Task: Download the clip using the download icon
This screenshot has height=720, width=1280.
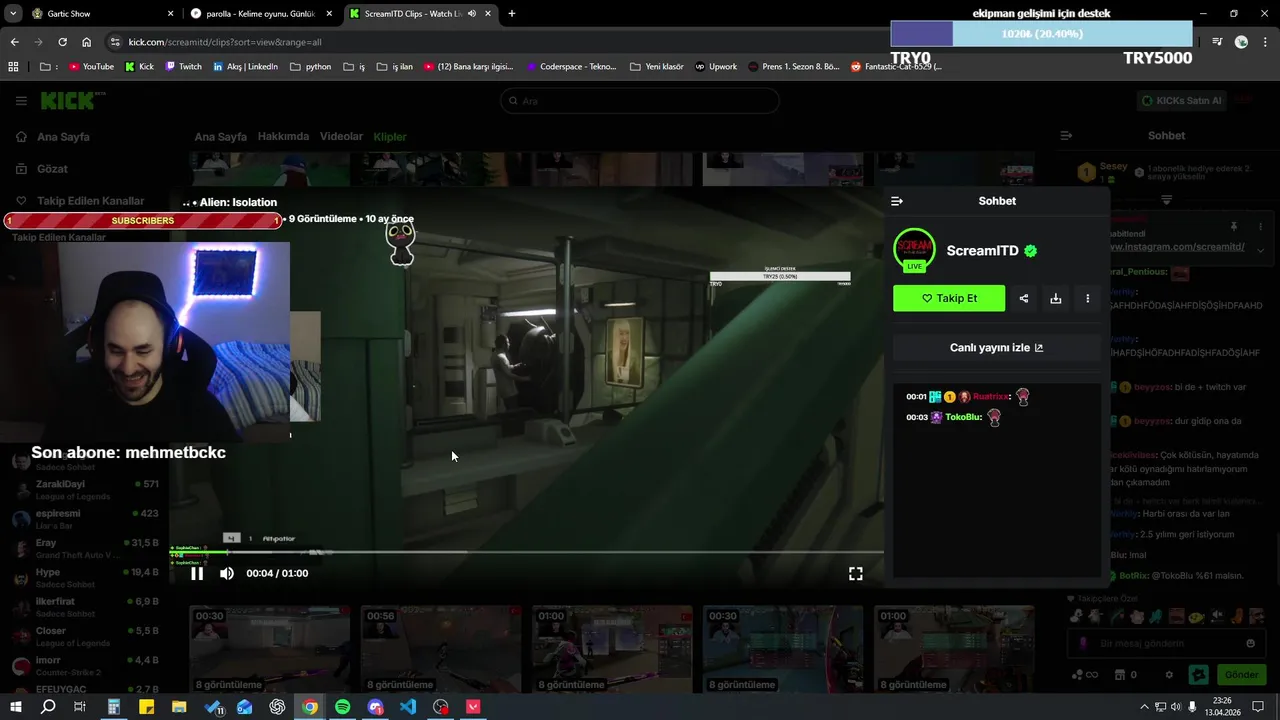Action: coord(1056,298)
